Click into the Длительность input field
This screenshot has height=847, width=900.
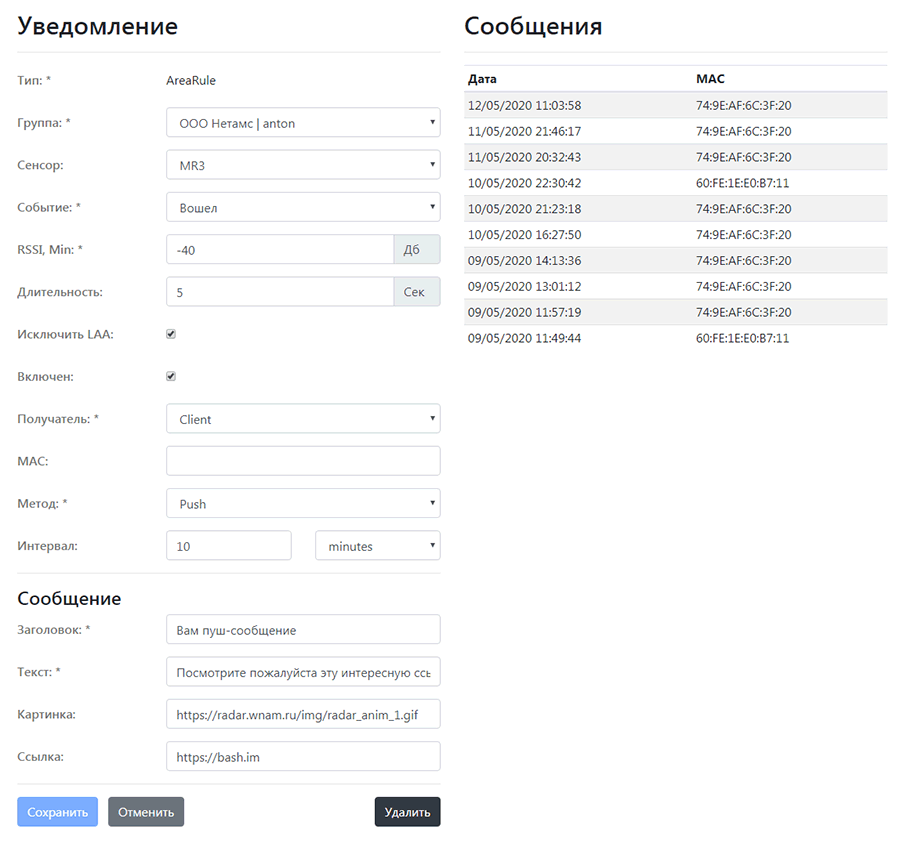pyautogui.click(x=280, y=292)
